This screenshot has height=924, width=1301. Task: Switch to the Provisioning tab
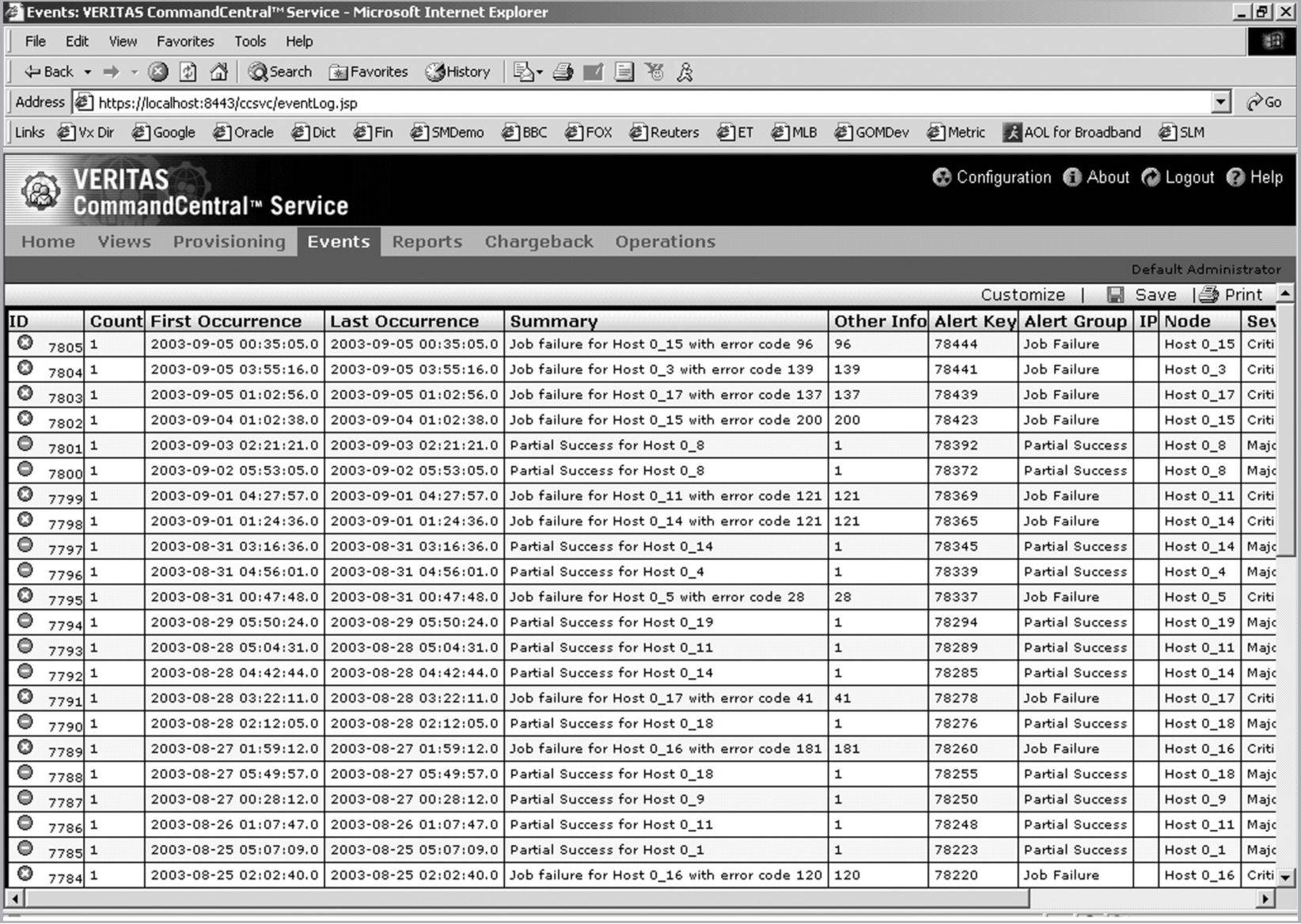(229, 241)
